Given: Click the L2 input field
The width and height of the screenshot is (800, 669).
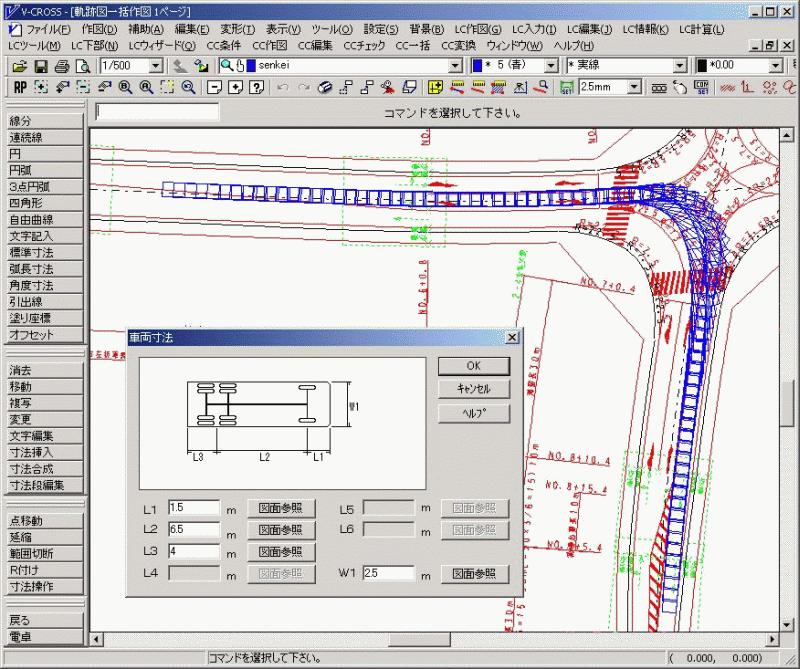Looking at the screenshot, I should coord(194,529).
